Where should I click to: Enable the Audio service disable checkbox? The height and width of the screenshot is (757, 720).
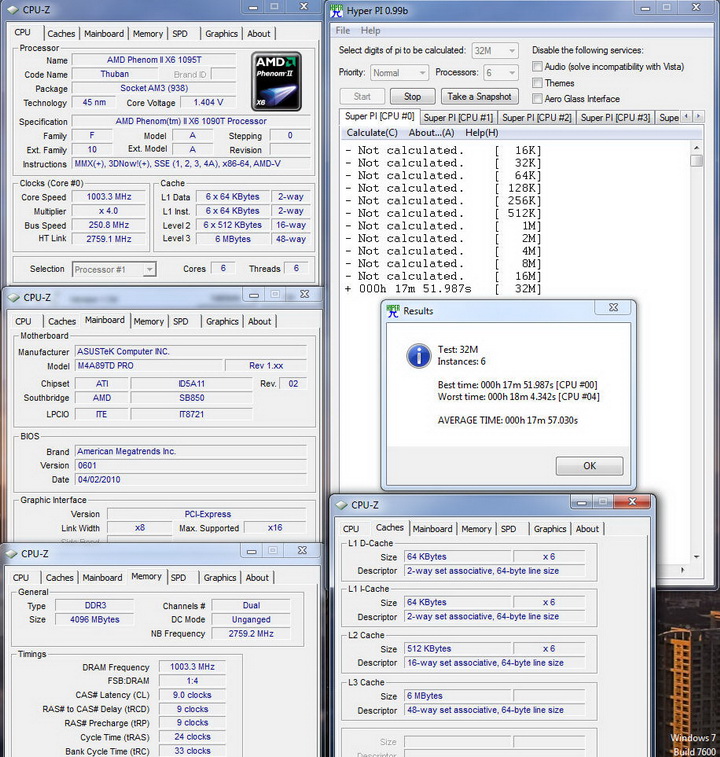537,66
